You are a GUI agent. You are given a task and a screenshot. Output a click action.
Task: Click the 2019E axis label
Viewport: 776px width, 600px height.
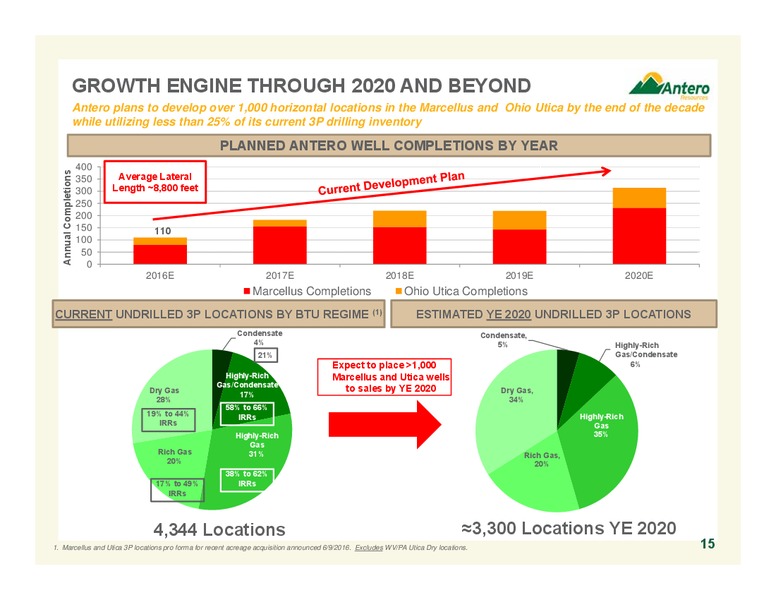tap(519, 276)
